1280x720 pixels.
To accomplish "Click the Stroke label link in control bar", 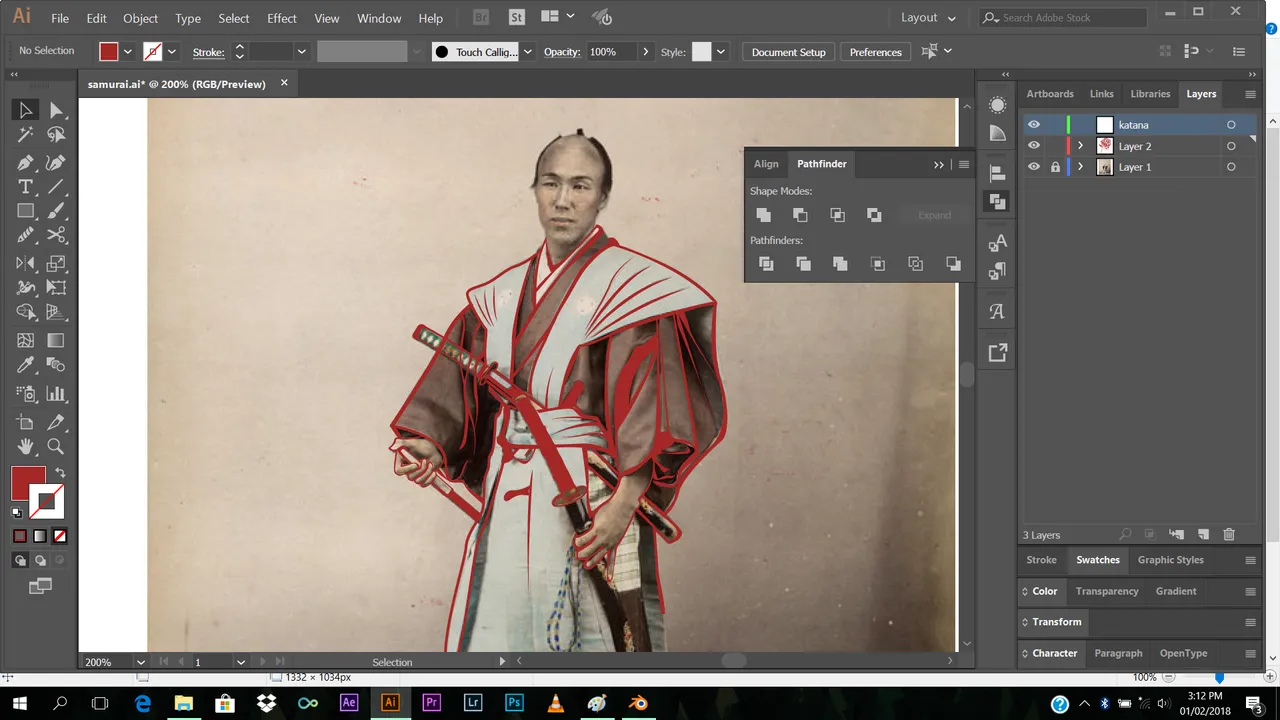I will tap(208, 52).
